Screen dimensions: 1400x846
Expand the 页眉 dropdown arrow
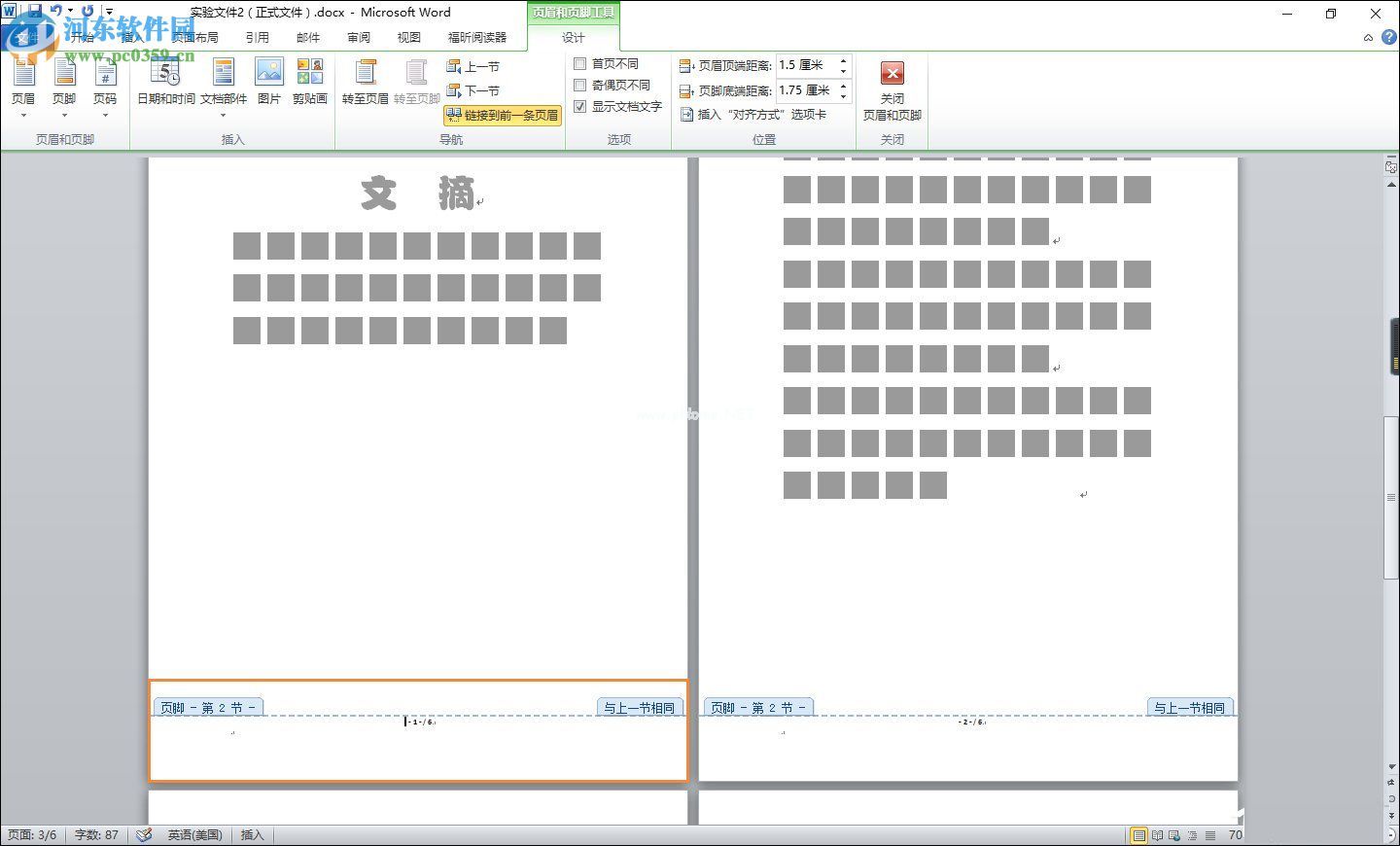coord(23,116)
